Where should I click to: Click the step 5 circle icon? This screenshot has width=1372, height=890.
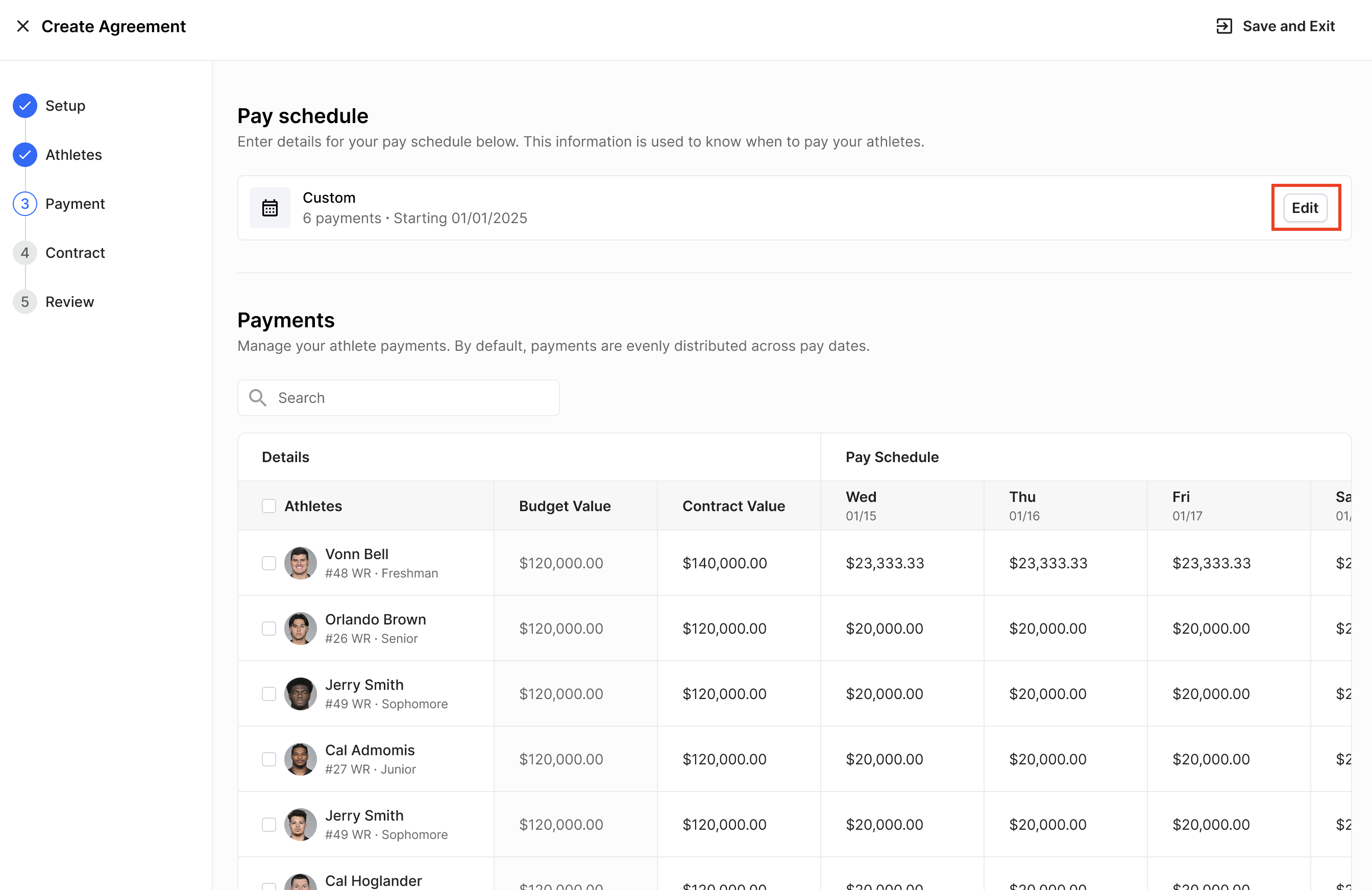(x=25, y=302)
